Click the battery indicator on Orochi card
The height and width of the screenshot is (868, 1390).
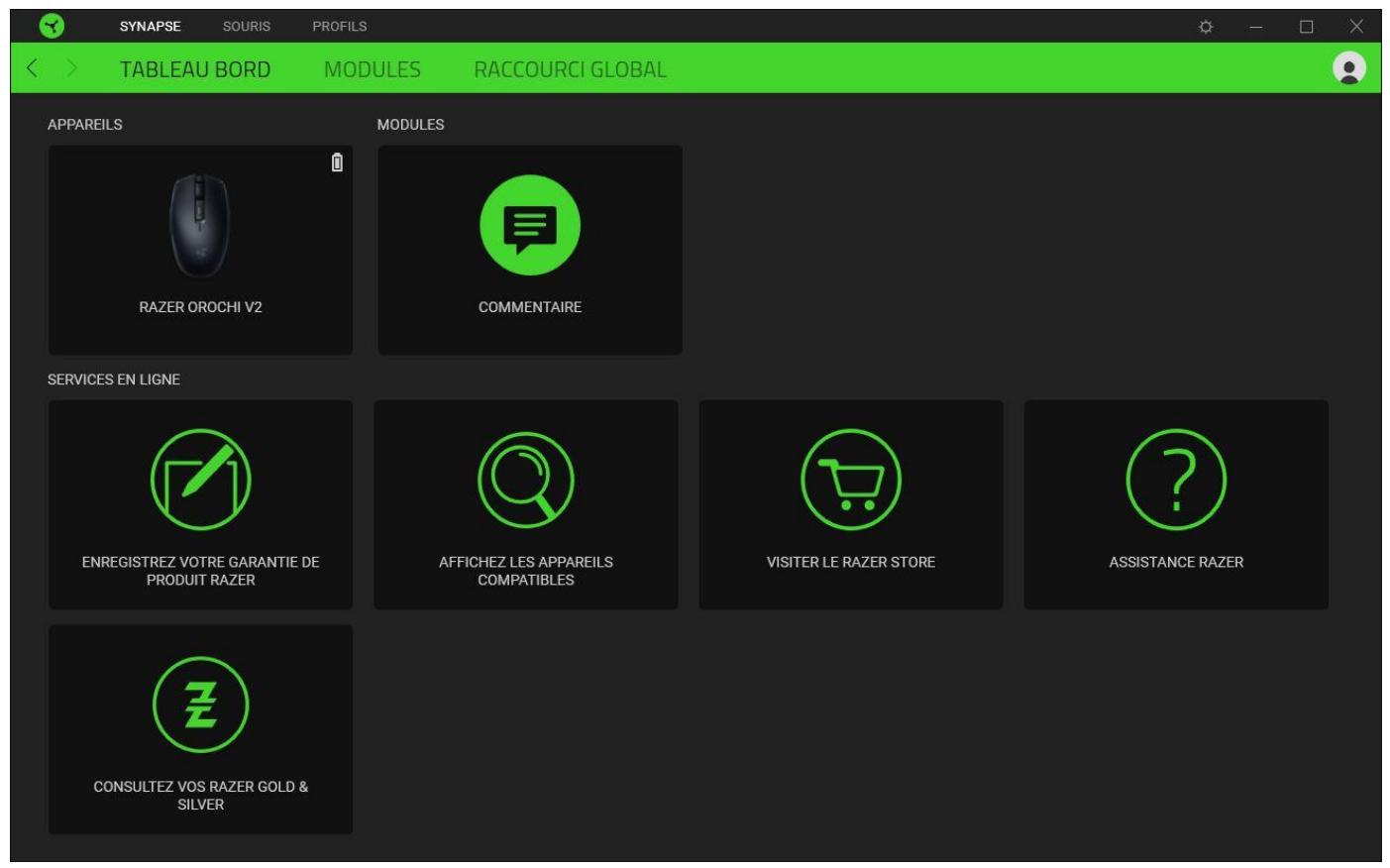pyautogui.click(x=337, y=163)
